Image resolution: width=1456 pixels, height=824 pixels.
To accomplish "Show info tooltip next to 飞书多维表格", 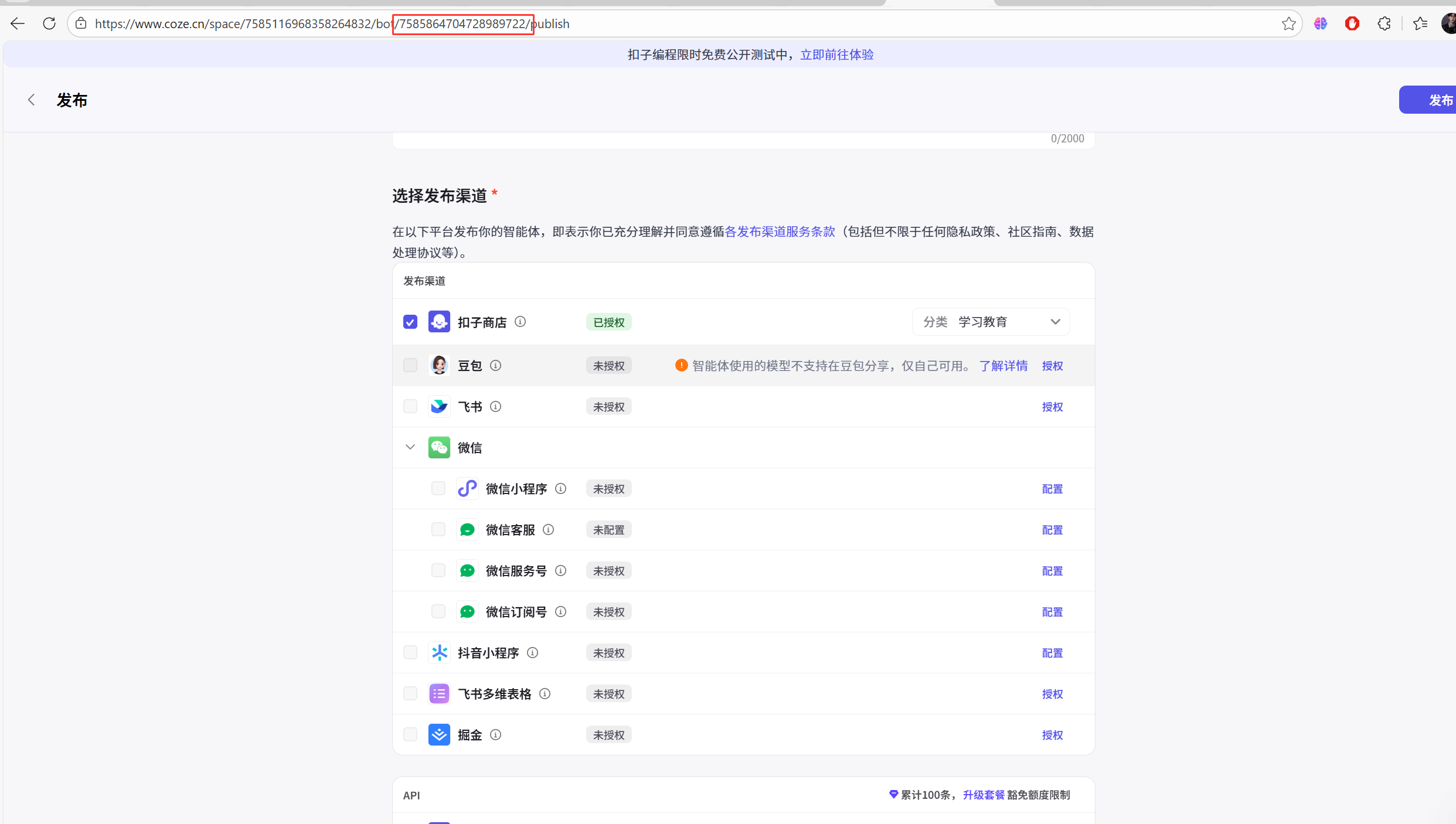I will point(545,694).
